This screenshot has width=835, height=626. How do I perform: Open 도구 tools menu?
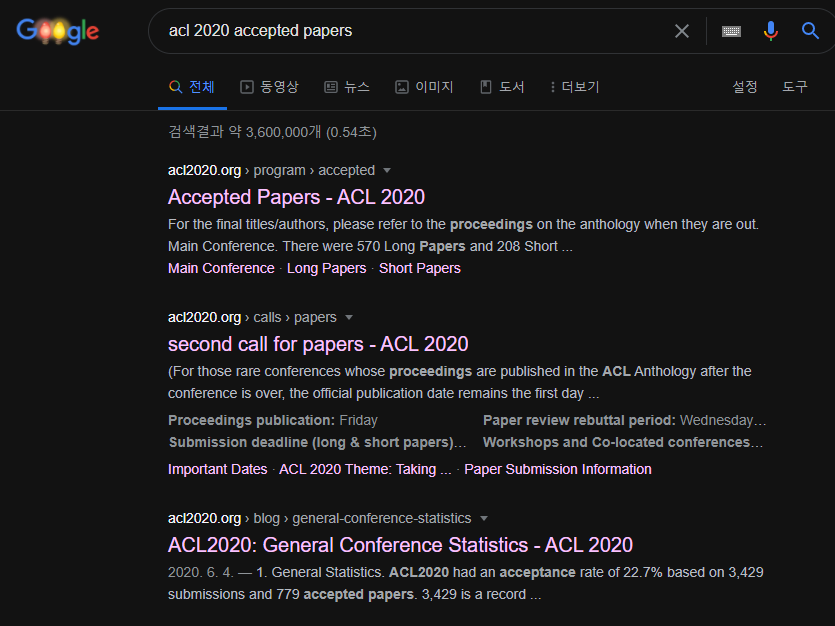[795, 87]
